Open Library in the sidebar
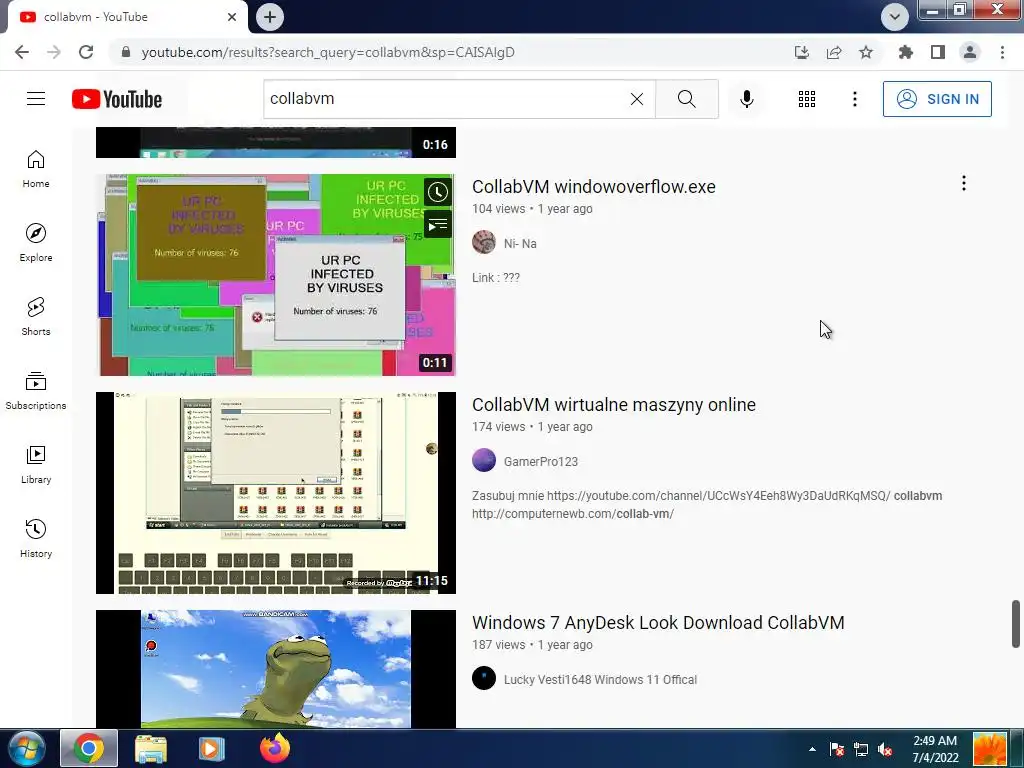 tap(36, 464)
